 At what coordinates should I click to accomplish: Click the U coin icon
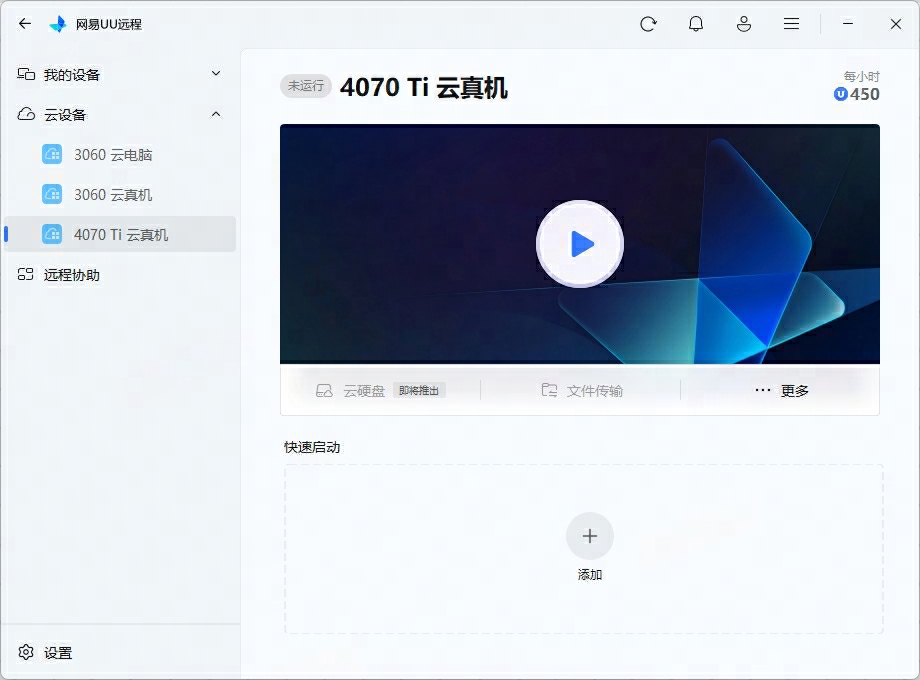pyautogui.click(x=840, y=94)
